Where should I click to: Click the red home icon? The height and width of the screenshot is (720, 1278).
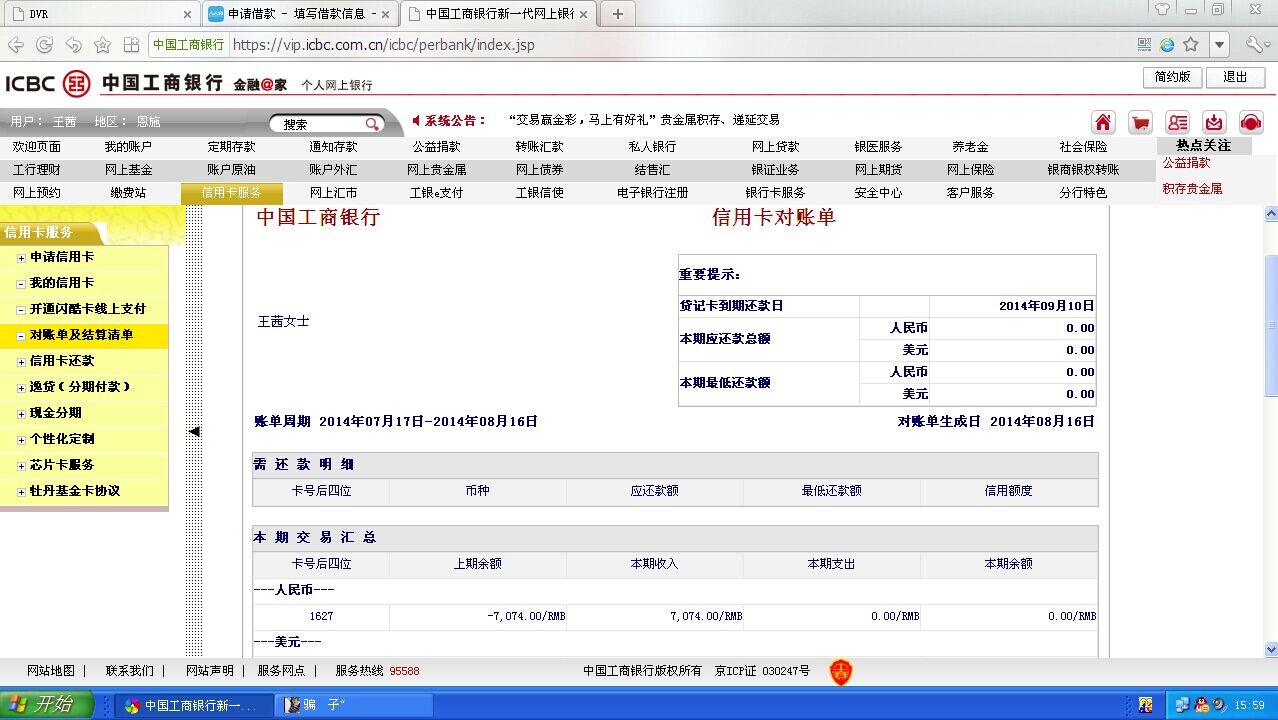point(1103,122)
